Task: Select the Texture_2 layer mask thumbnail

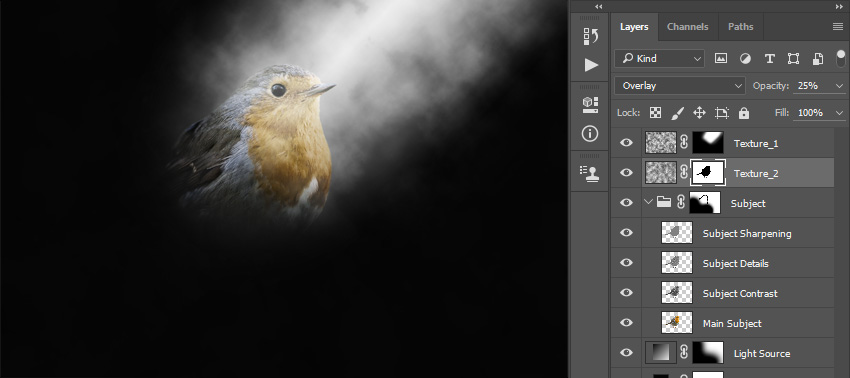Action: [x=708, y=172]
